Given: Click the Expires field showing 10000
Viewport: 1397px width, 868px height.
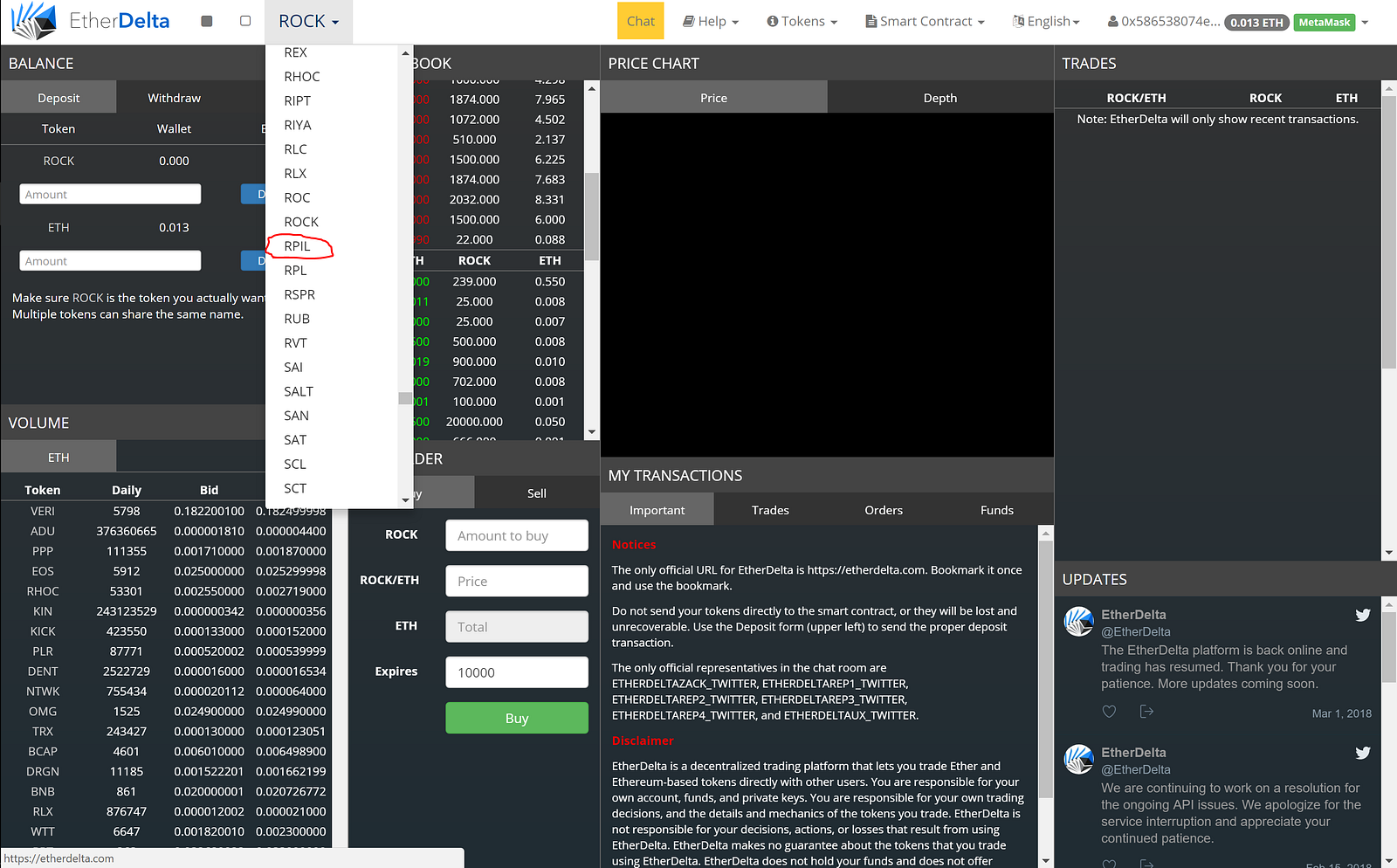Looking at the screenshot, I should [x=517, y=672].
